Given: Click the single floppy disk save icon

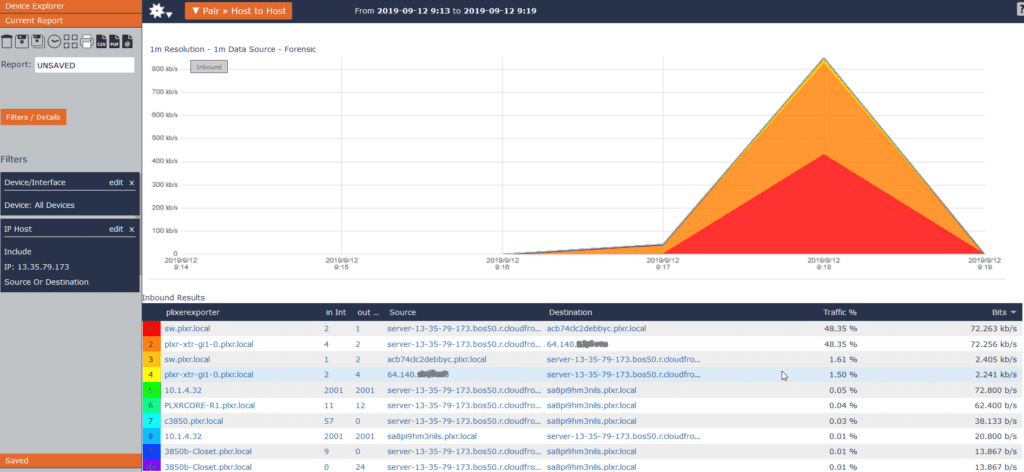Looking at the screenshot, I should (x=23, y=42).
